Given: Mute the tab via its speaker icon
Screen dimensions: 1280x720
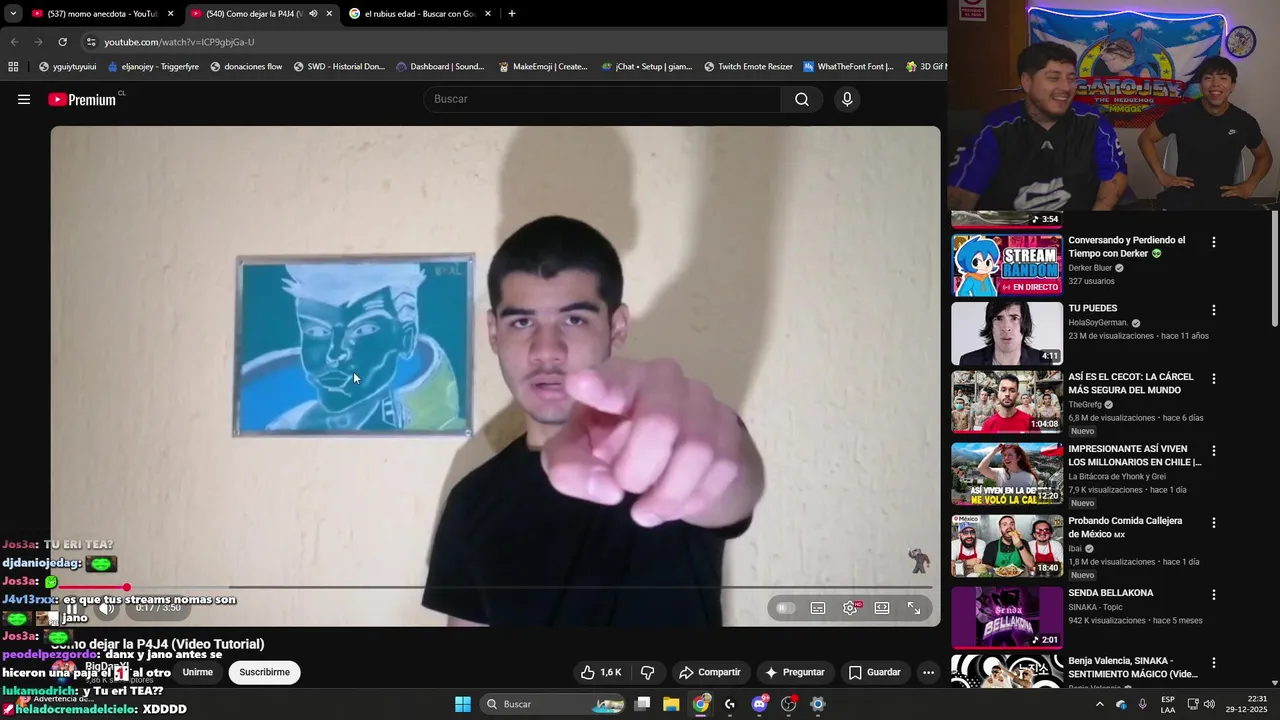Looking at the screenshot, I should (313, 14).
